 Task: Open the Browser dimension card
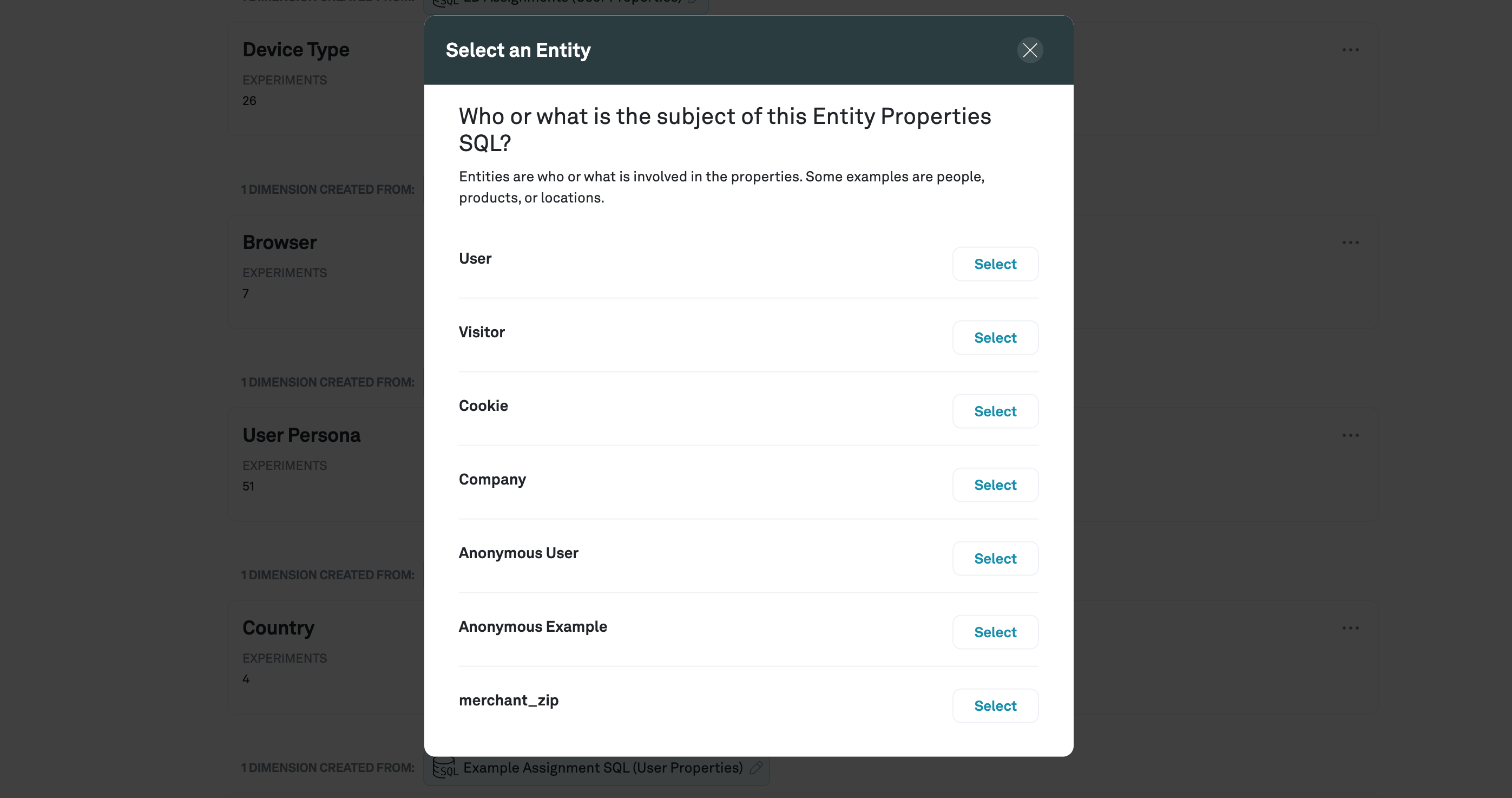[279, 243]
